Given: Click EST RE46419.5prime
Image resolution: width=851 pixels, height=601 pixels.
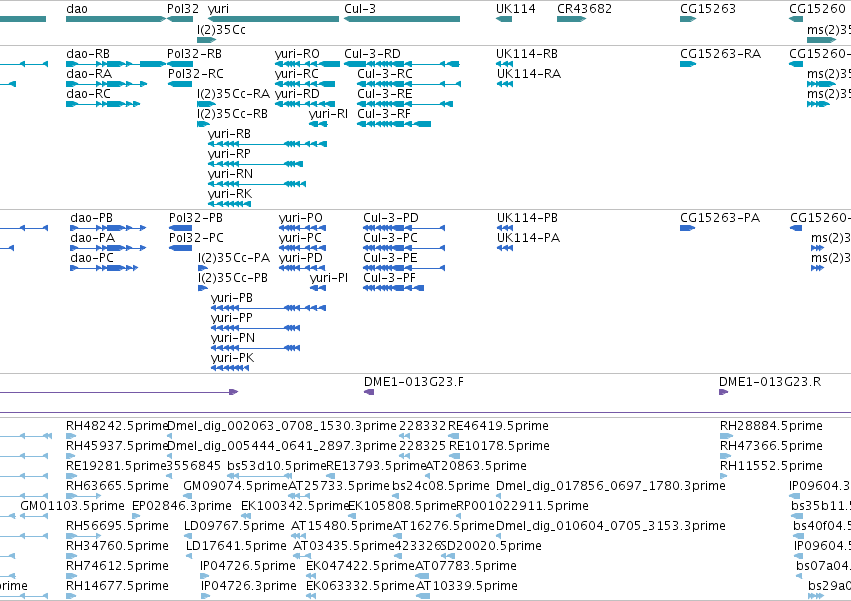Looking at the screenshot, I should pyautogui.click(x=498, y=426).
